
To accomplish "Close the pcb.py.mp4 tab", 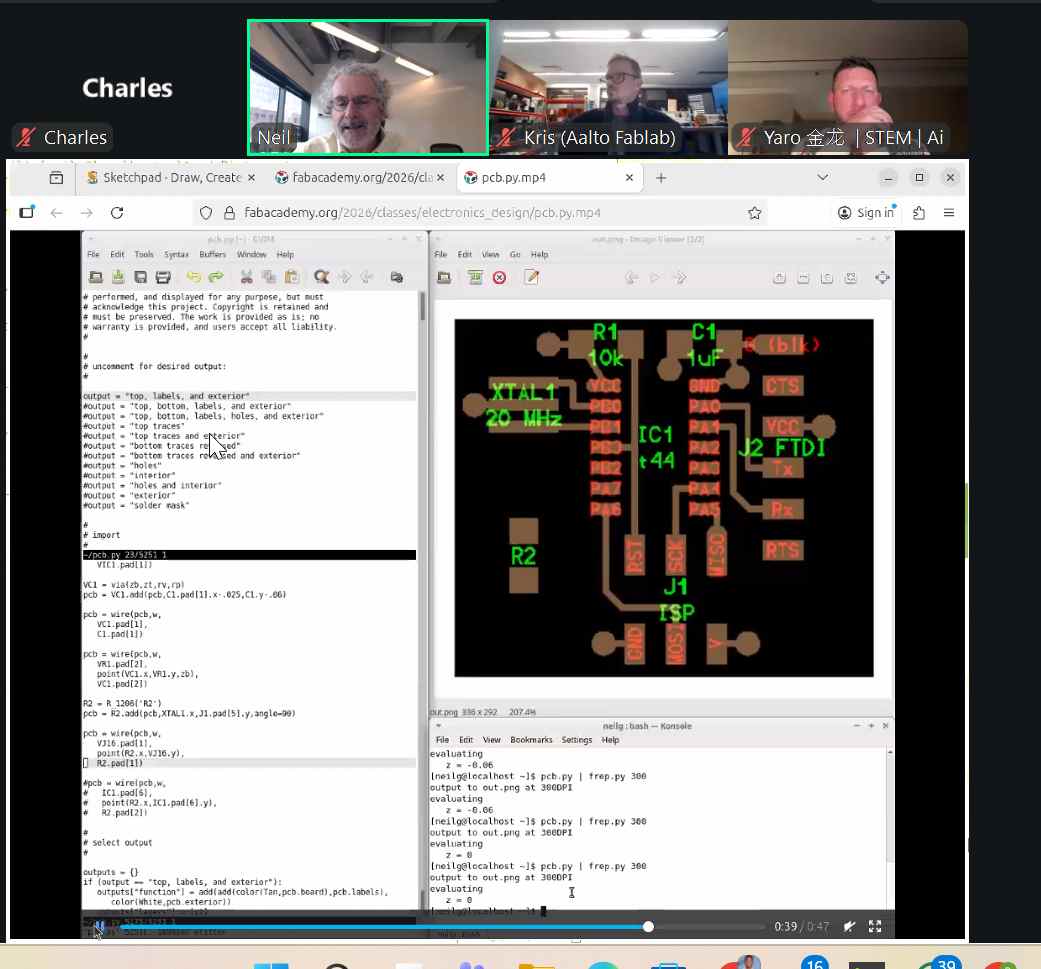I will pyautogui.click(x=629, y=178).
